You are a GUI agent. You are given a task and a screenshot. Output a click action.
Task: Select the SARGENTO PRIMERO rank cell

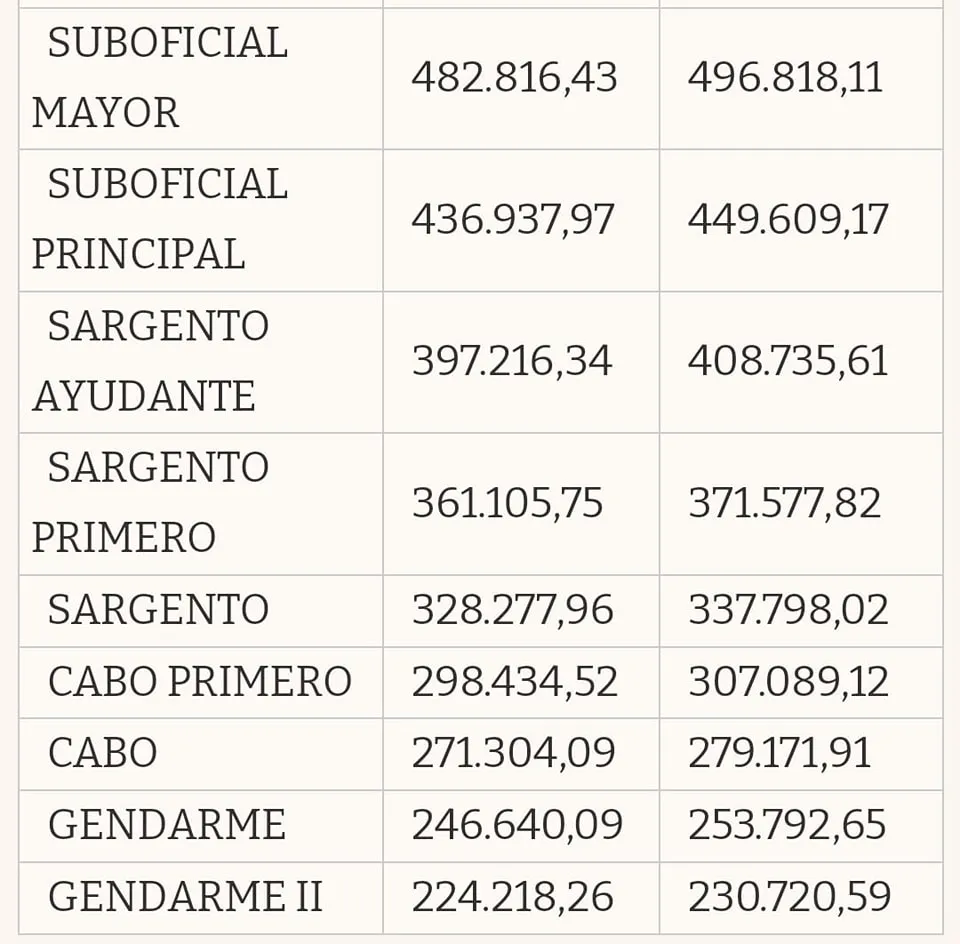[151, 503]
